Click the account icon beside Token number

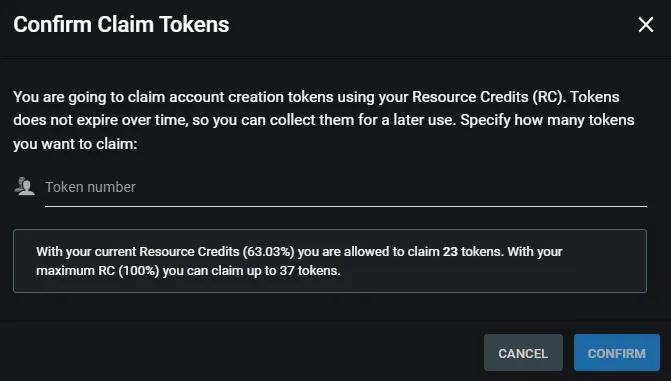click(x=24, y=187)
